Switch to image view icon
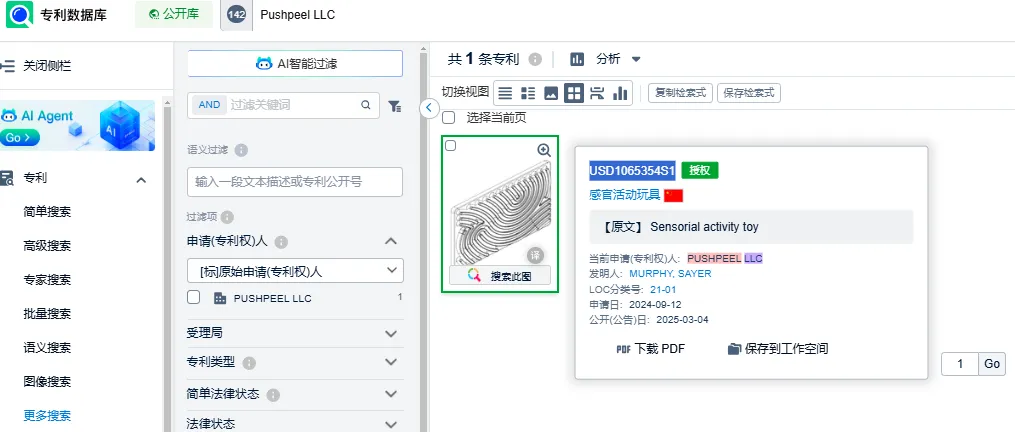This screenshot has height=432, width=1015. pyautogui.click(x=551, y=93)
